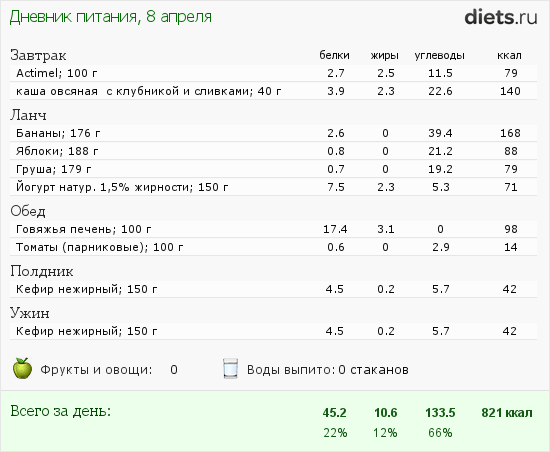
Task: Click the 22% protein percentage
Action: point(335,433)
